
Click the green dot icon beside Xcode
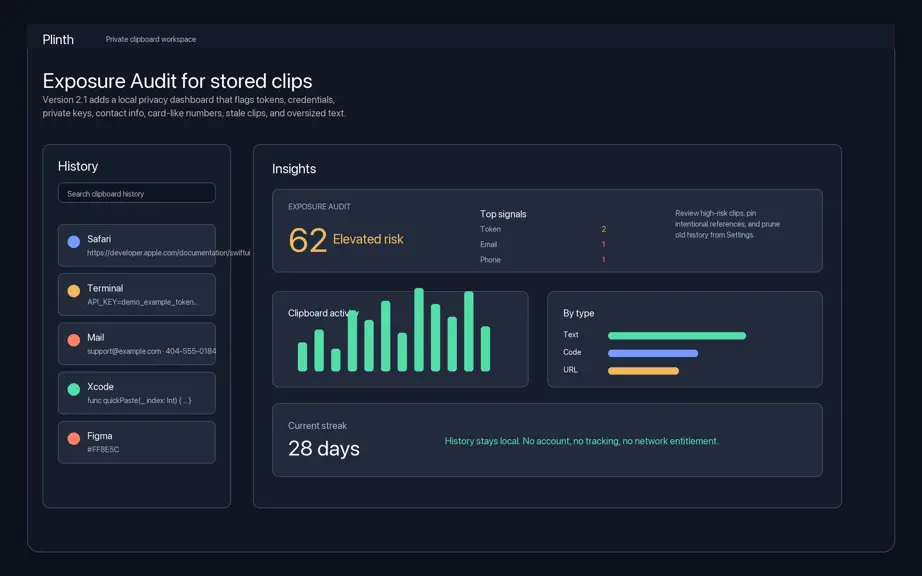pos(74,389)
